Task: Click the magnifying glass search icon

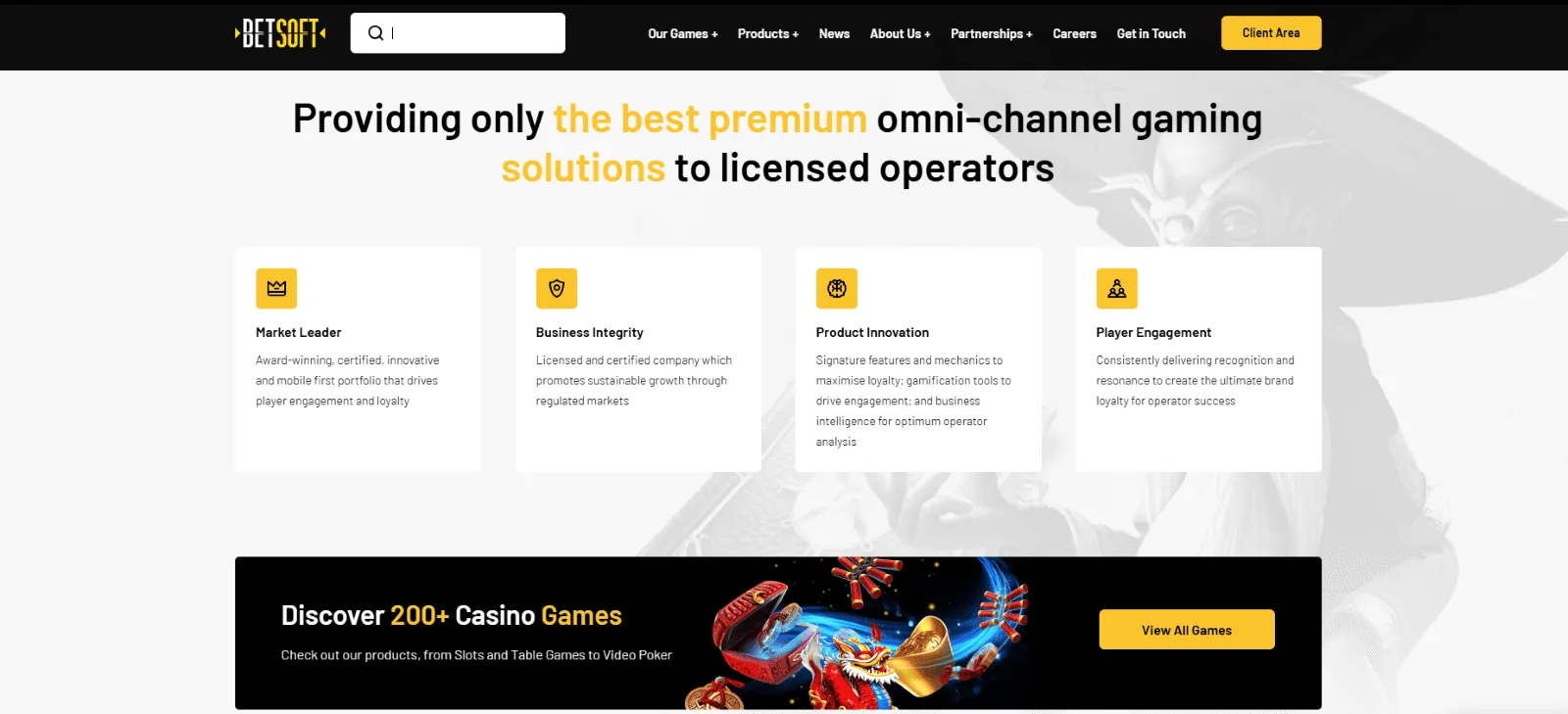Action: (x=375, y=33)
